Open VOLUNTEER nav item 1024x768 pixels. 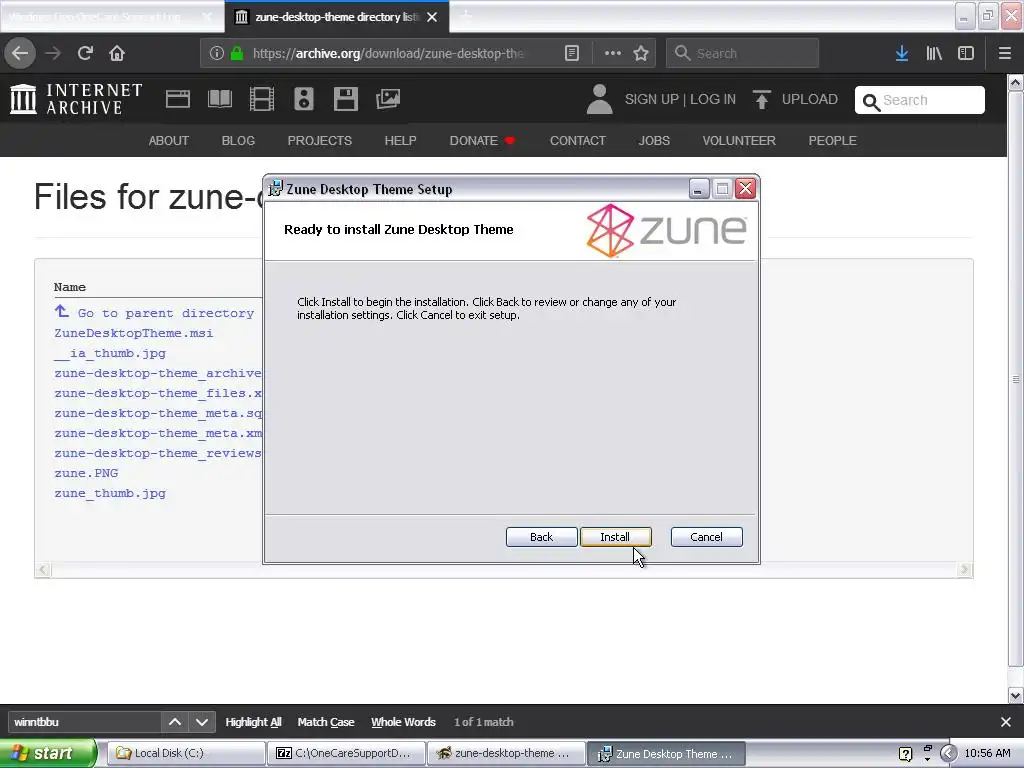click(x=739, y=140)
